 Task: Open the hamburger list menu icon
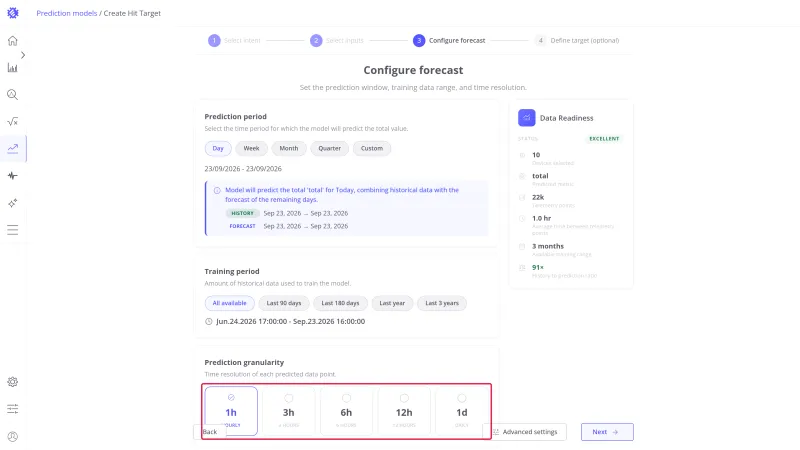(13, 230)
